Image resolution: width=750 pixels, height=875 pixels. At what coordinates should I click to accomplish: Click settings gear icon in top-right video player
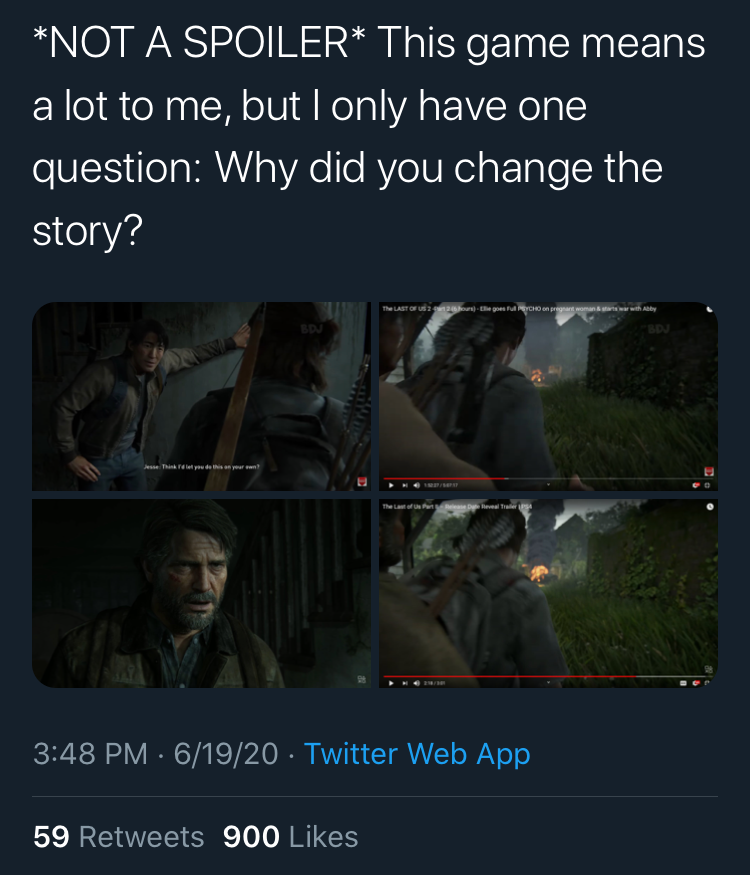point(696,485)
